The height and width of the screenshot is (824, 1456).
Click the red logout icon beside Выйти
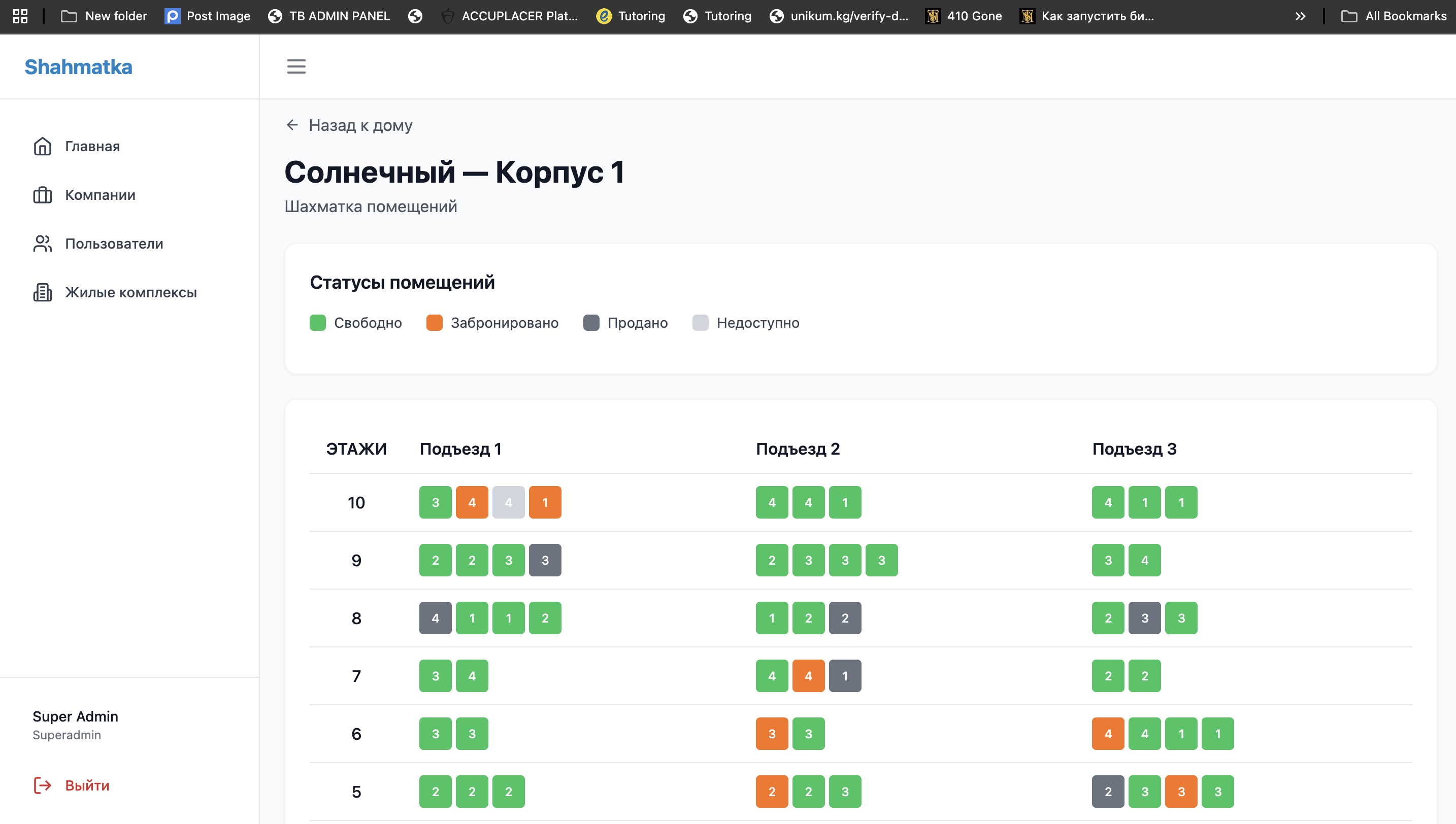pos(43,785)
